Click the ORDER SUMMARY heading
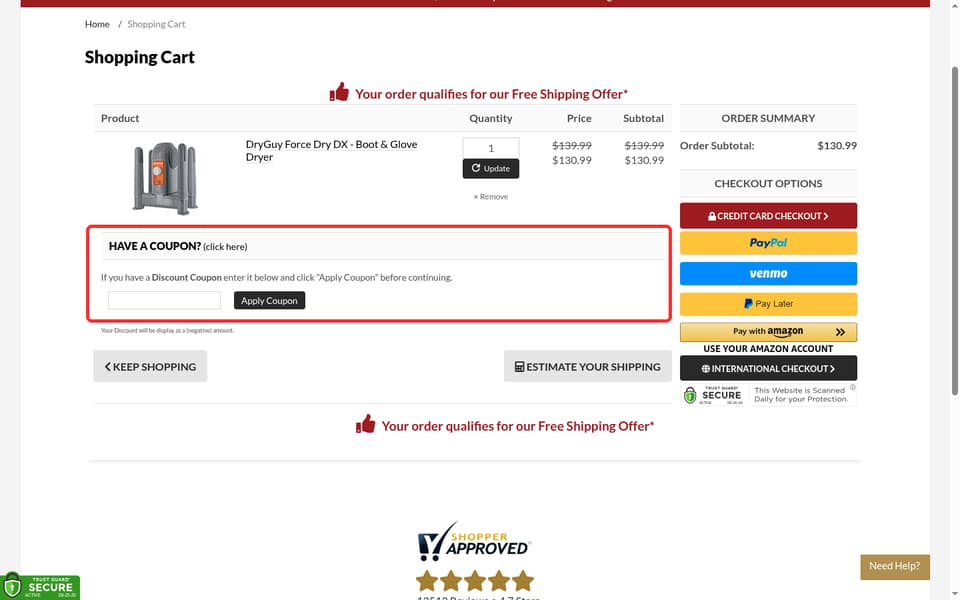Screen dimensions: 960x600 point(768,118)
